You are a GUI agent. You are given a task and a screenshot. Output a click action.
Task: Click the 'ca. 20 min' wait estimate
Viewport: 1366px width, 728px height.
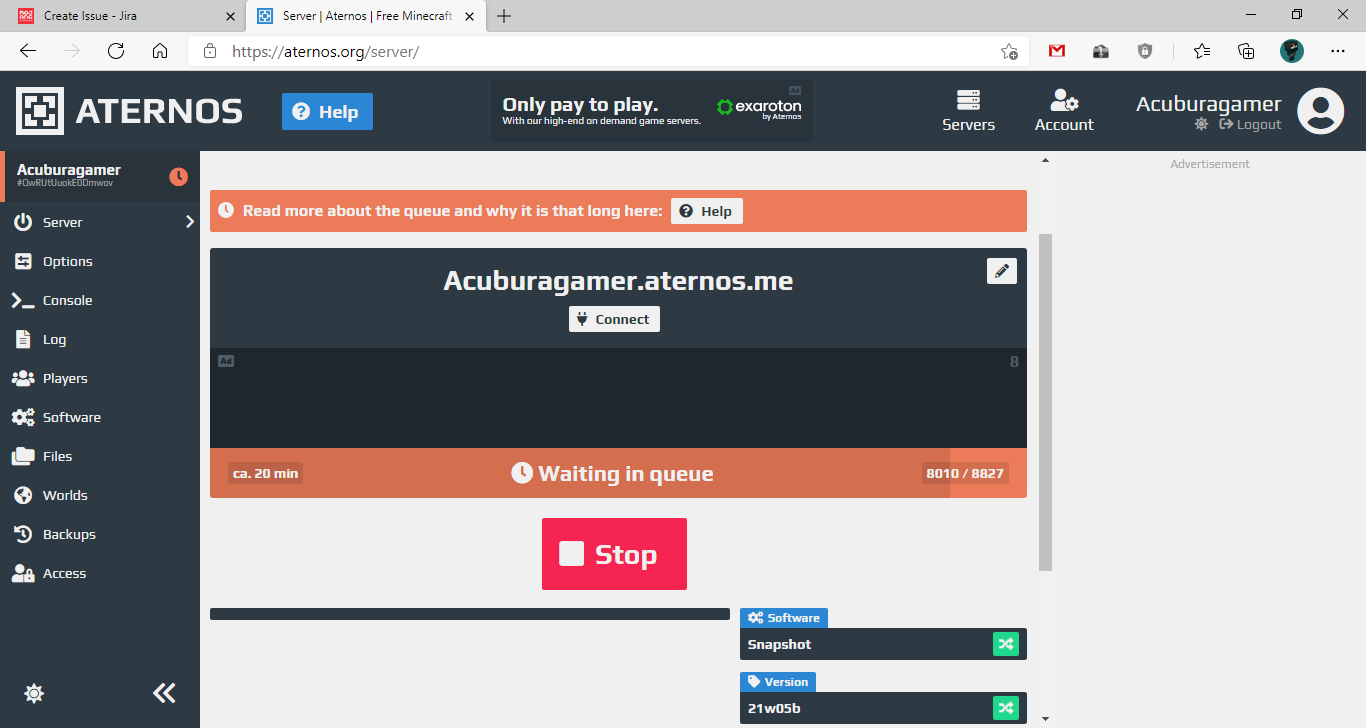point(265,473)
